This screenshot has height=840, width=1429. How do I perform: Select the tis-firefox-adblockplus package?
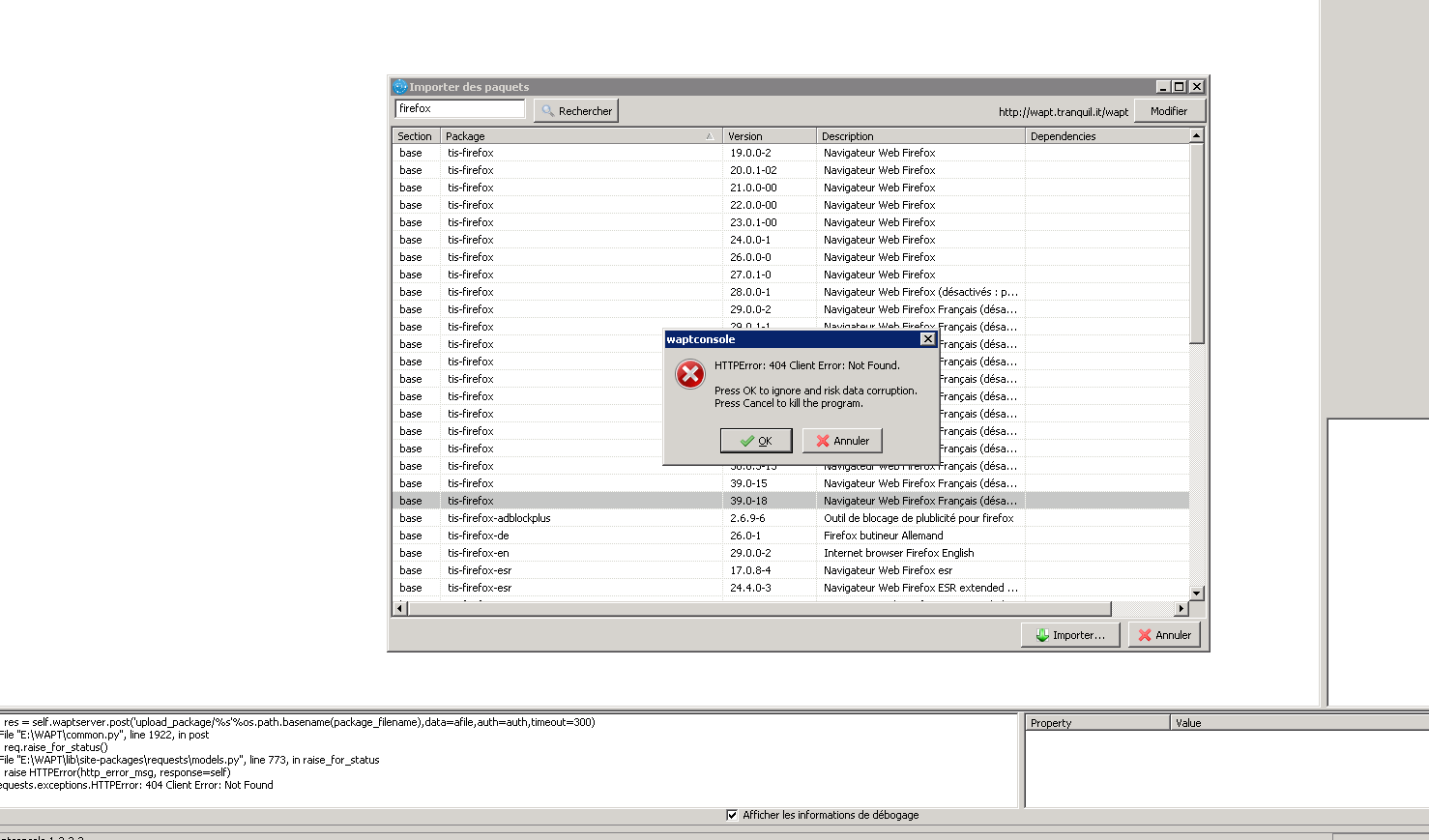coord(499,518)
